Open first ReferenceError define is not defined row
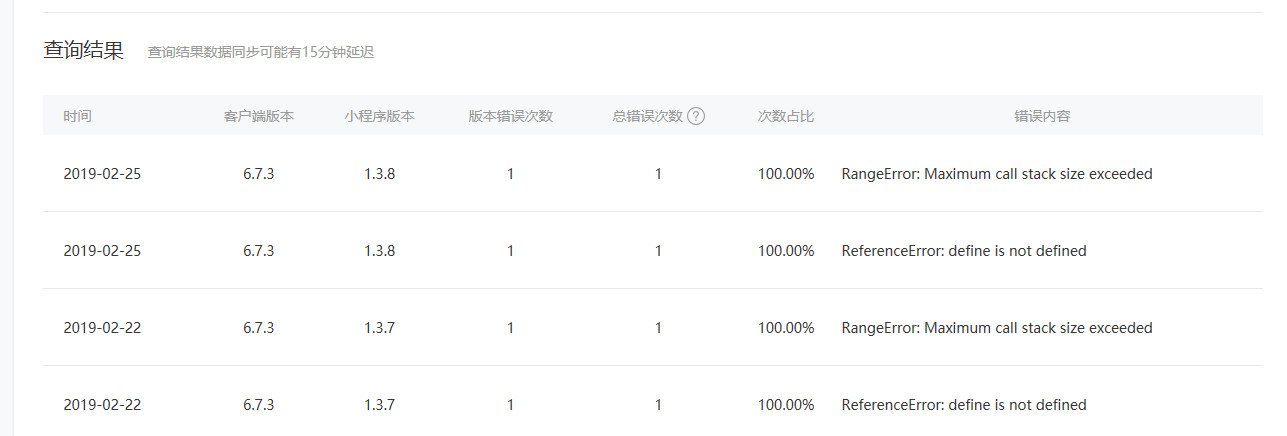Viewport: 1287px width, 436px height. (x=963, y=251)
